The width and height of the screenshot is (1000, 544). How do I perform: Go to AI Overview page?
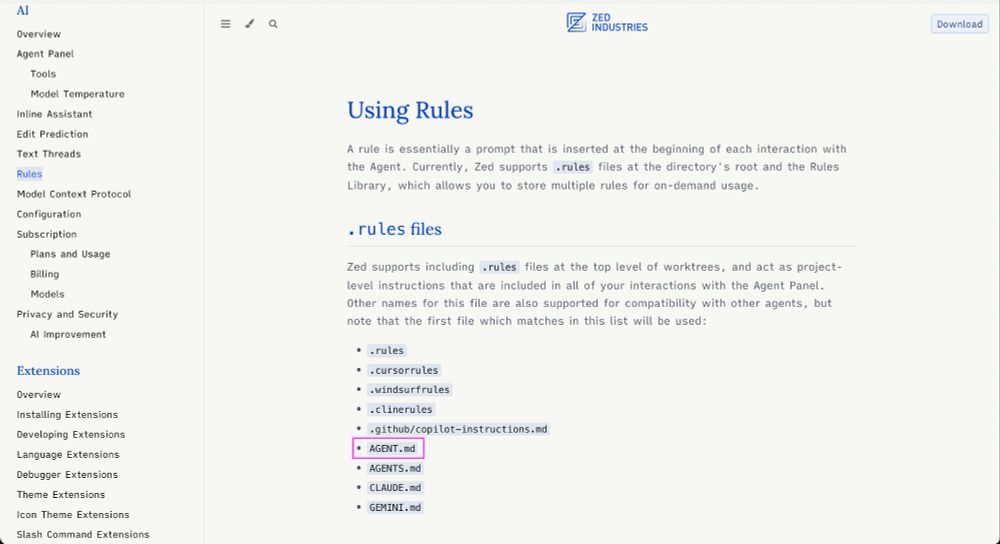(x=39, y=34)
